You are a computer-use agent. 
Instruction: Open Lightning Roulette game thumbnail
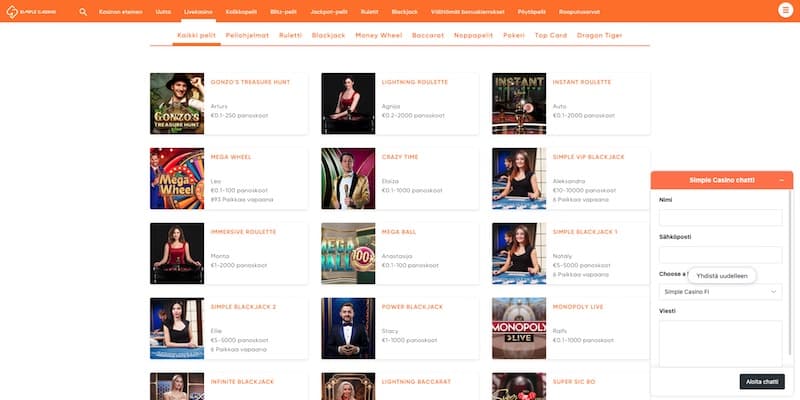(348, 104)
